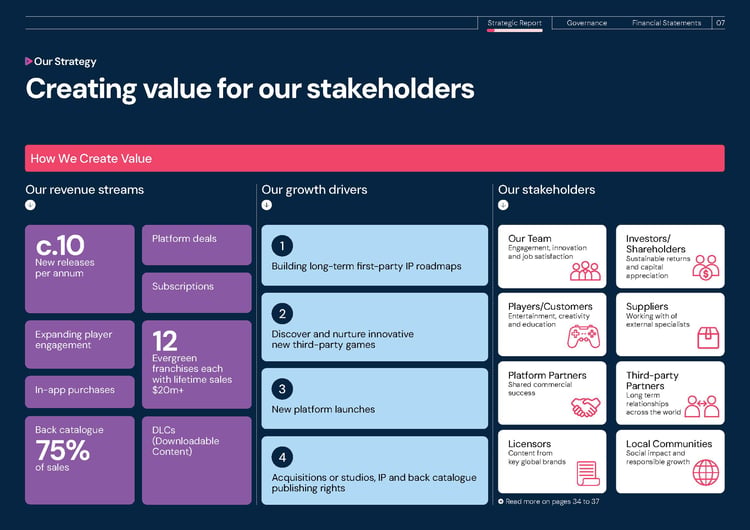Open the Governance tab
Image resolution: width=750 pixels, height=530 pixels.
[x=587, y=23]
